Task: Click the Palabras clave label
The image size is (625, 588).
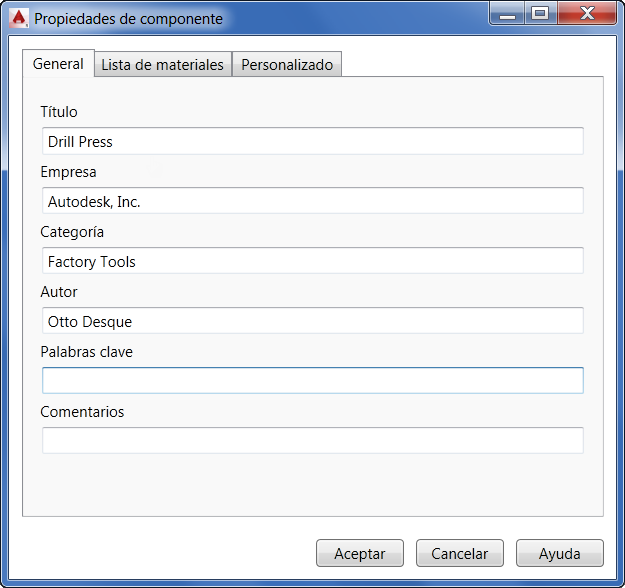Action: click(x=86, y=352)
